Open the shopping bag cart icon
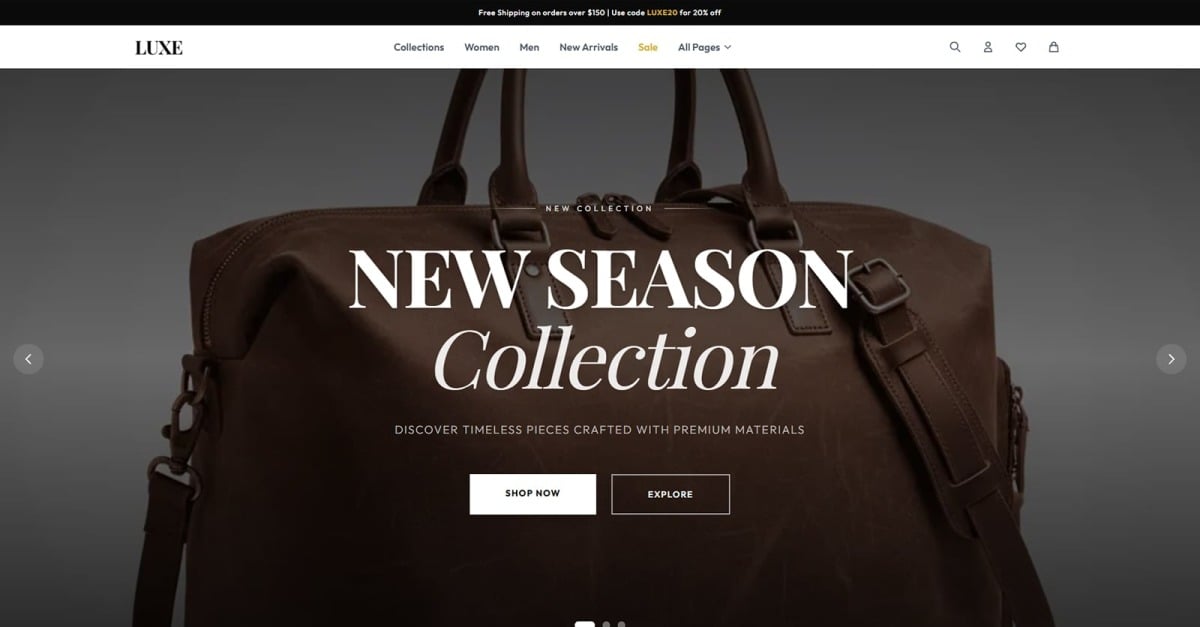Screen dimensions: 1200x627 click(x=1053, y=47)
